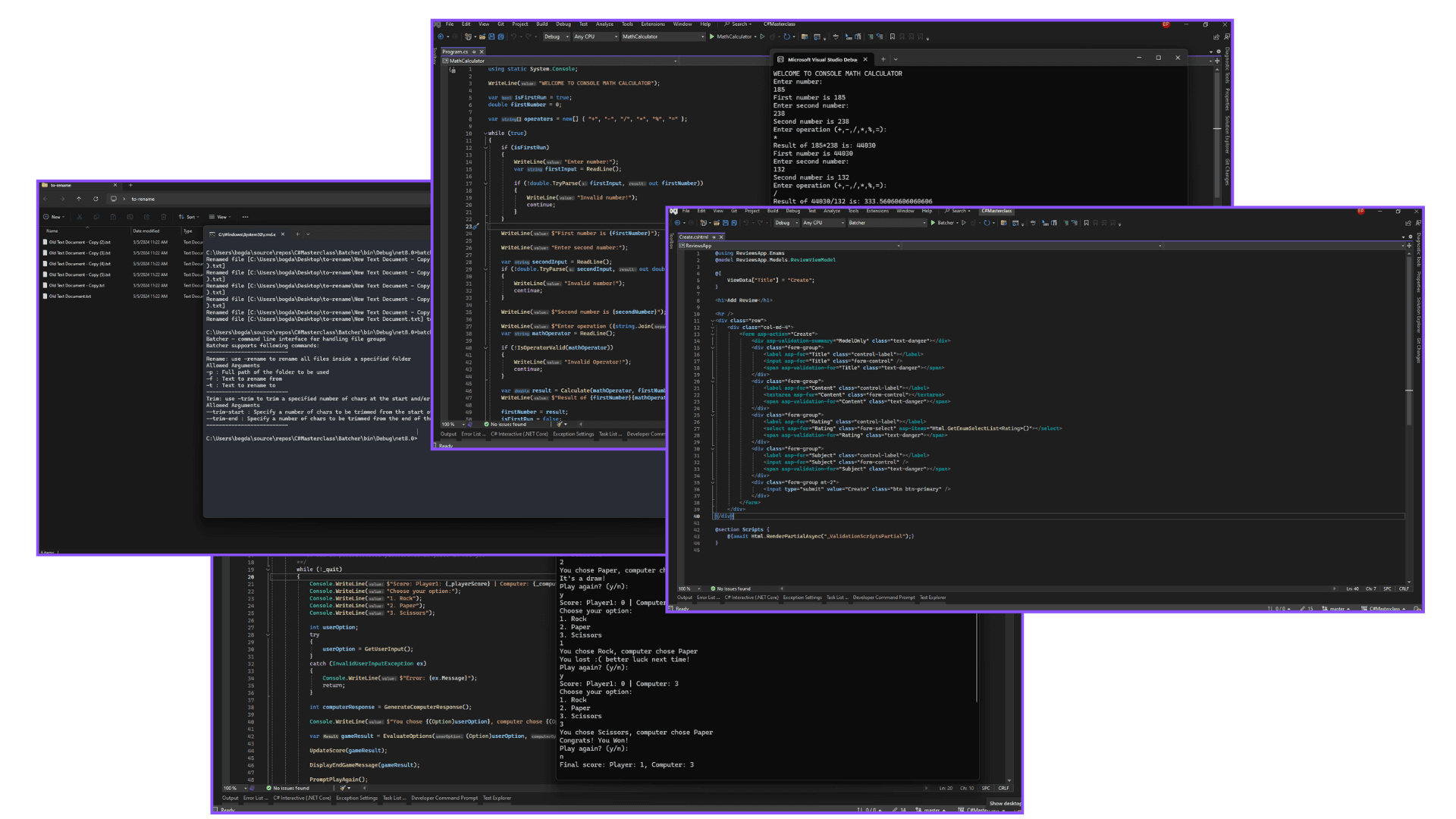Click the Delete trash icon in File Explorer
Screen dimensions: 1456x819
point(164,217)
